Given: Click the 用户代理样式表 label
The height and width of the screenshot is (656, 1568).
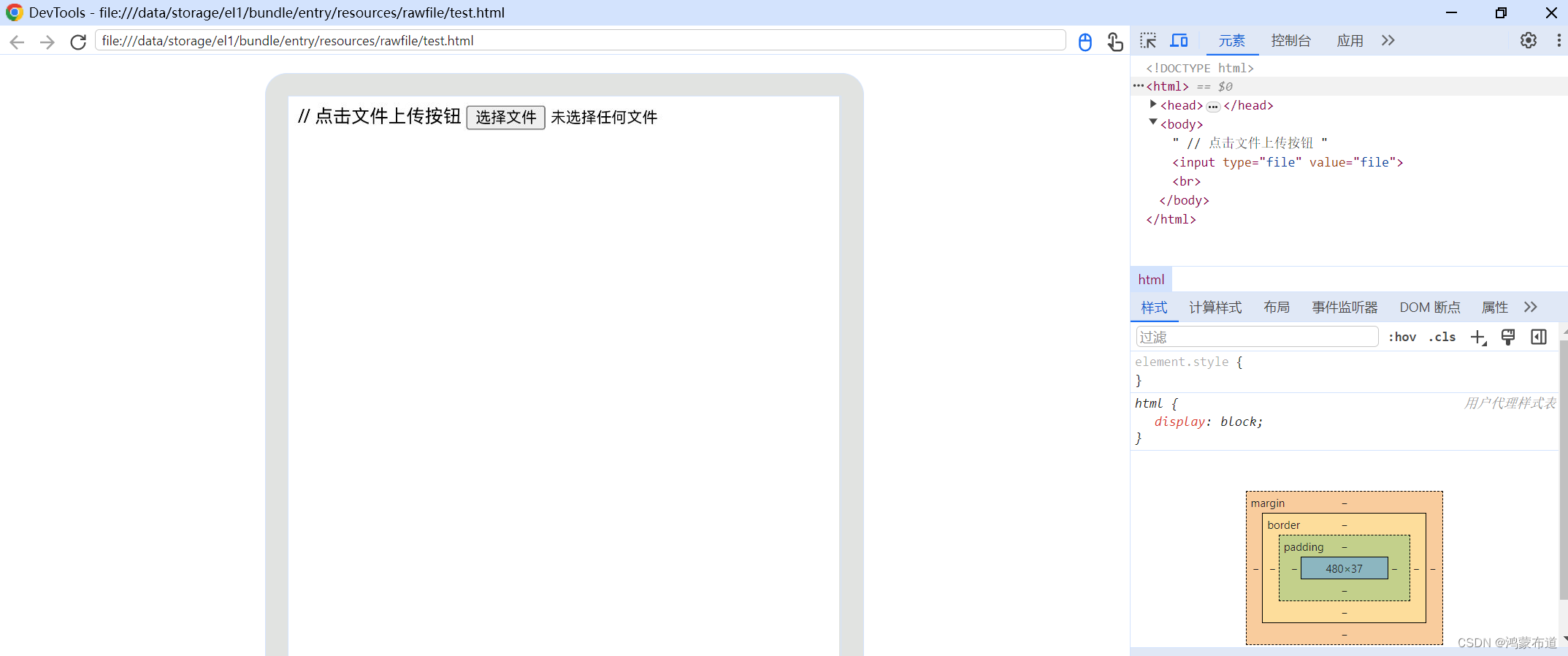Looking at the screenshot, I should [x=1510, y=403].
